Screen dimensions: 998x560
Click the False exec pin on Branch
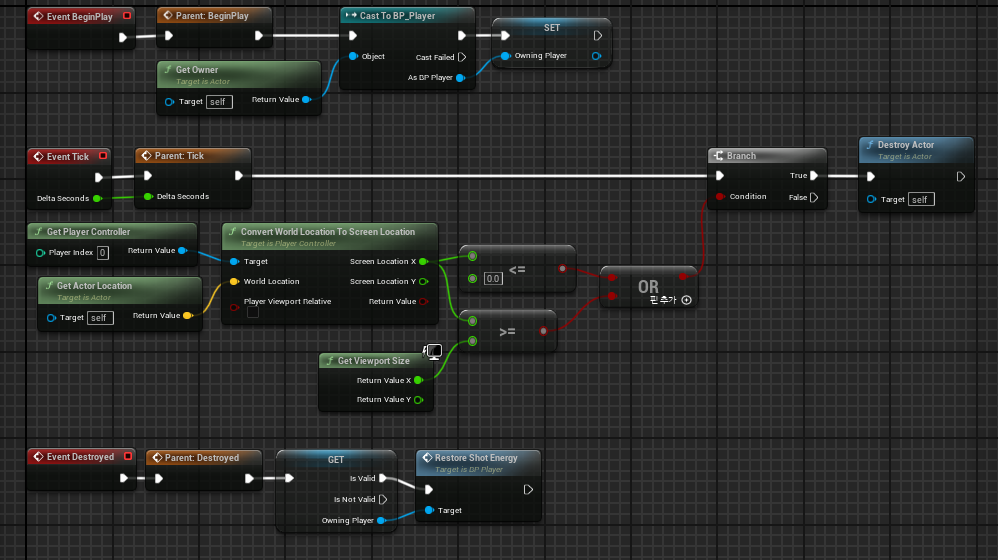pyautogui.click(x=813, y=197)
